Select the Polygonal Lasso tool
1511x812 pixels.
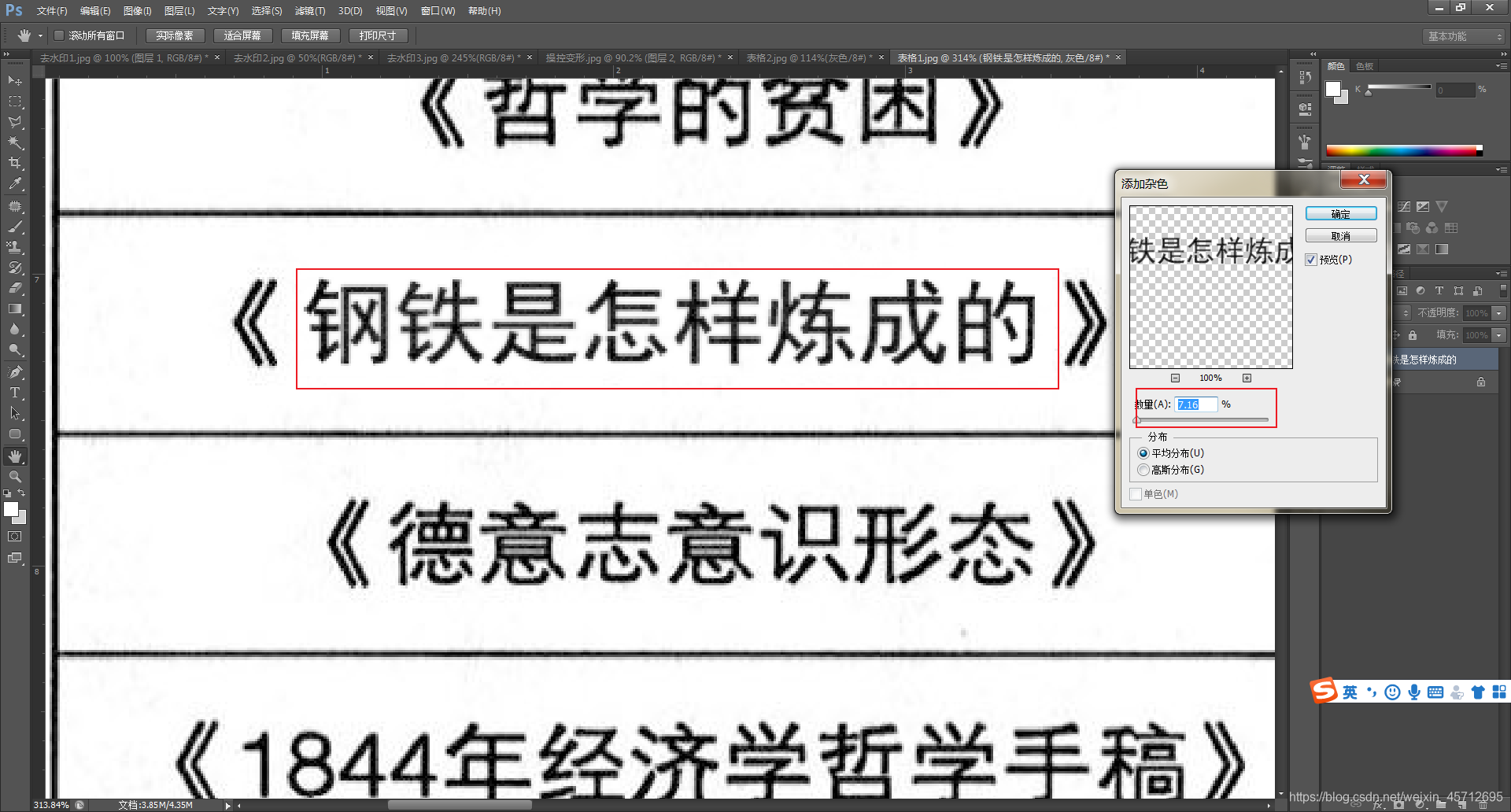[x=14, y=122]
